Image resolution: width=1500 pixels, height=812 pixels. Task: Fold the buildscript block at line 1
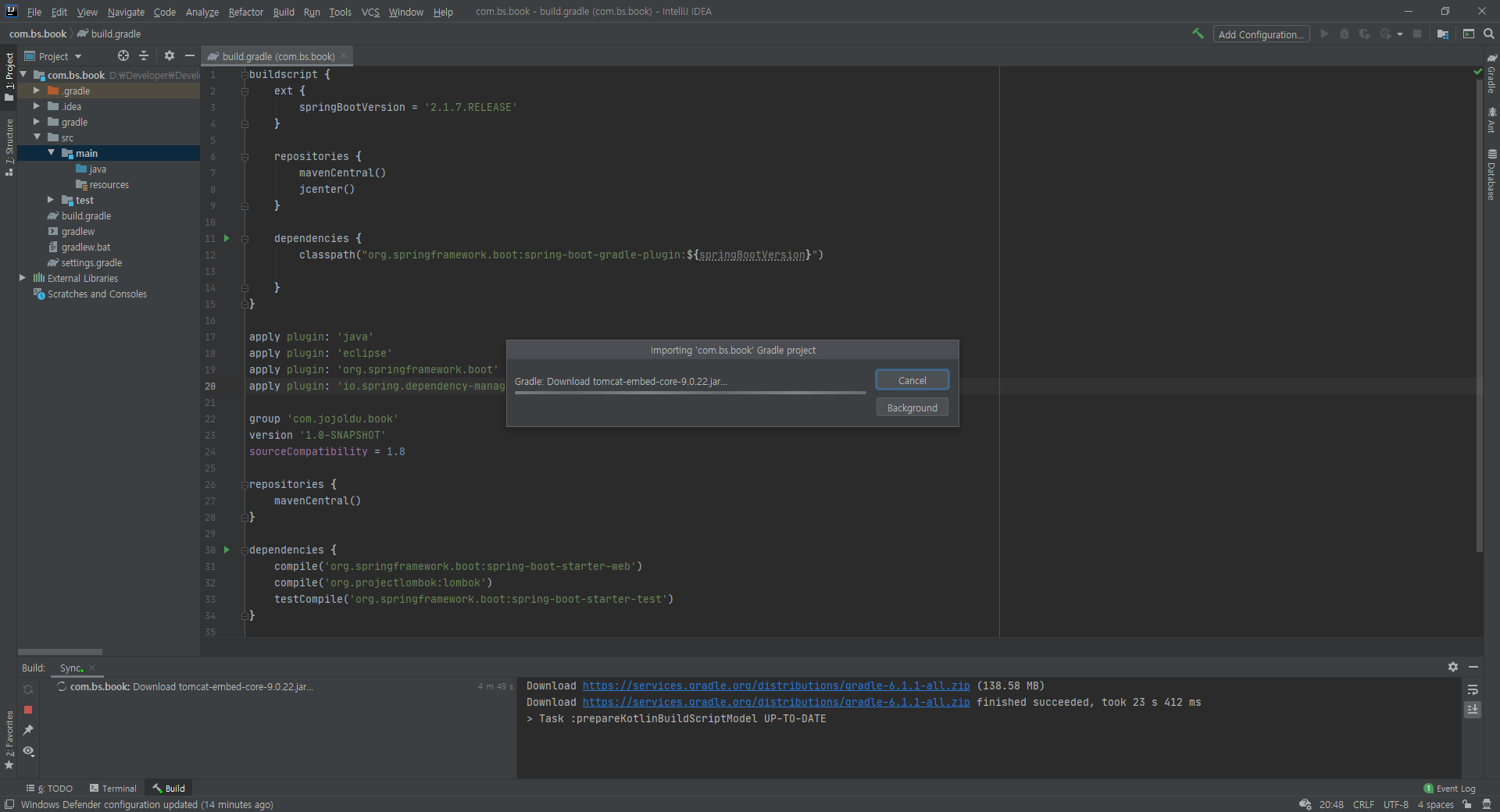(x=245, y=74)
